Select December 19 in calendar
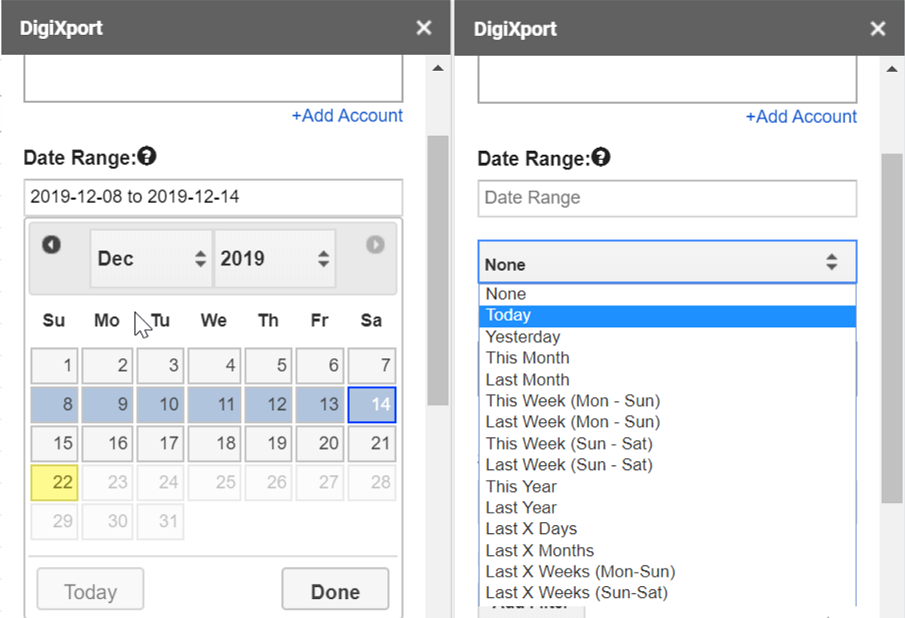Screen dimensions: 905x618 268,444
